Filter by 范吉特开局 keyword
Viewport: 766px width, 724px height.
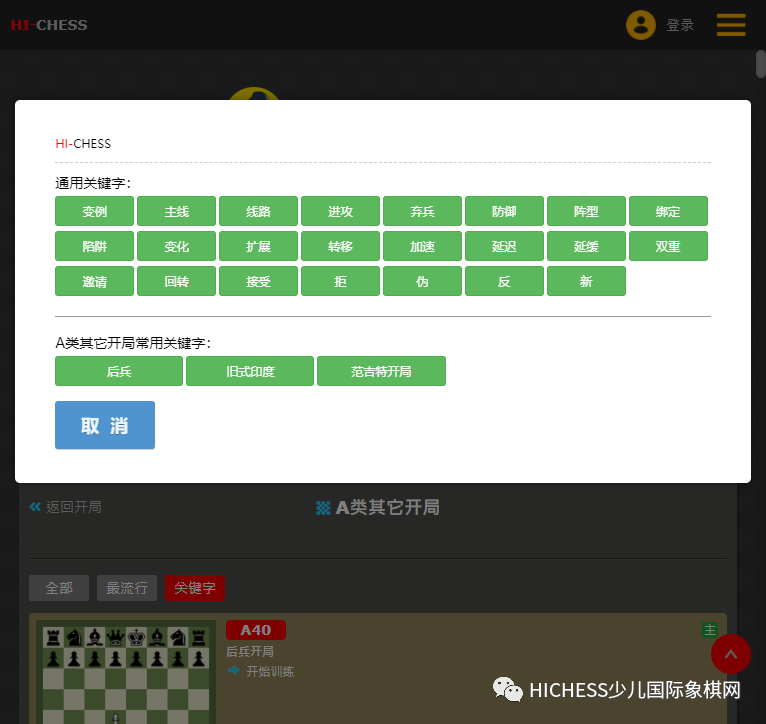pyautogui.click(x=382, y=371)
